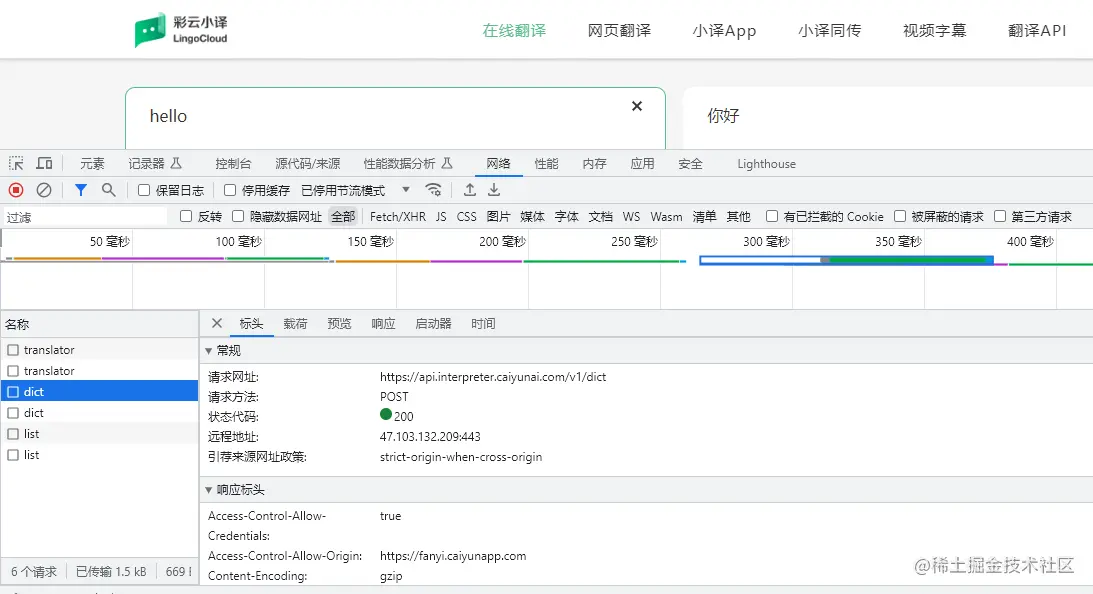Filter requests by JS
The height and width of the screenshot is (594, 1093).
(x=441, y=217)
